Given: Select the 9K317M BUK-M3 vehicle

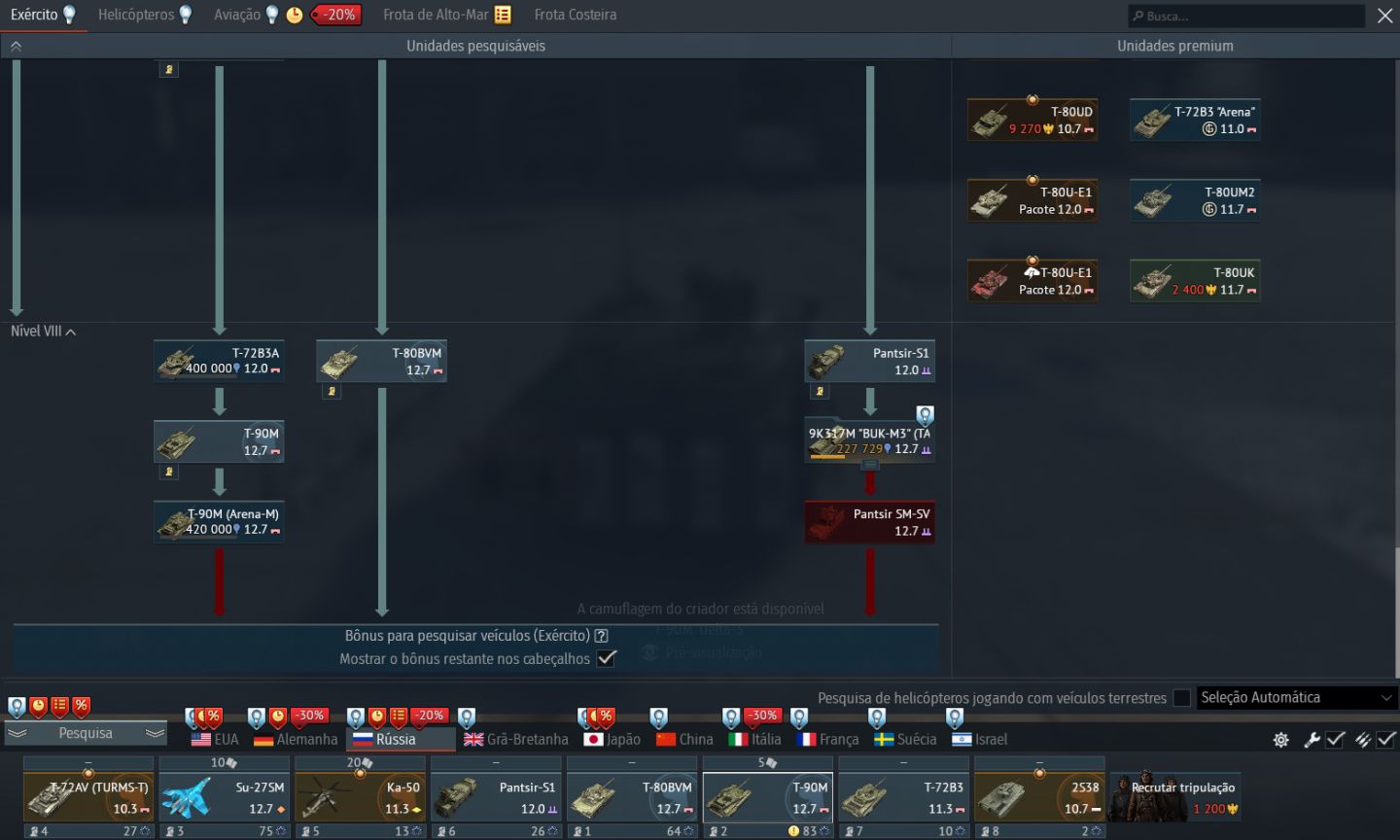Looking at the screenshot, I should 870,441.
